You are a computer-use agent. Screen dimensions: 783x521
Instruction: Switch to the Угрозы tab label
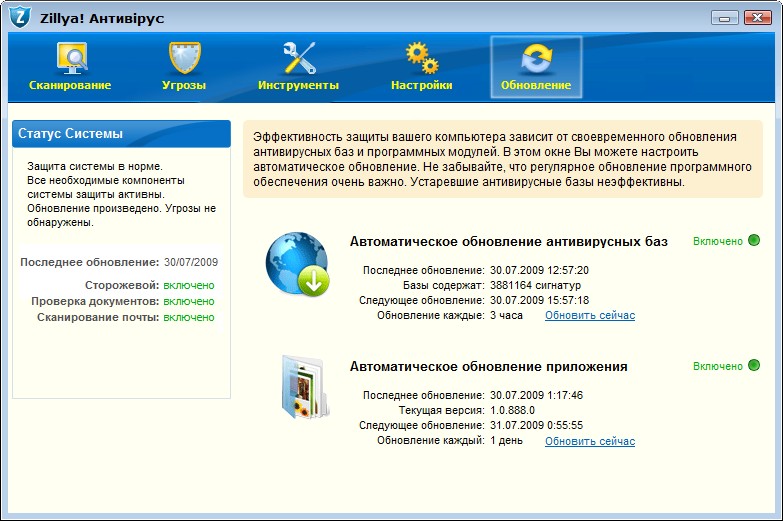point(184,85)
